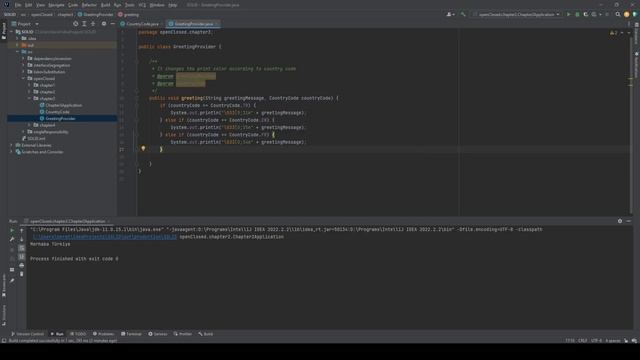The image size is (640, 360).
Task: Open the user account dropdown icon
Action: pos(451,14)
